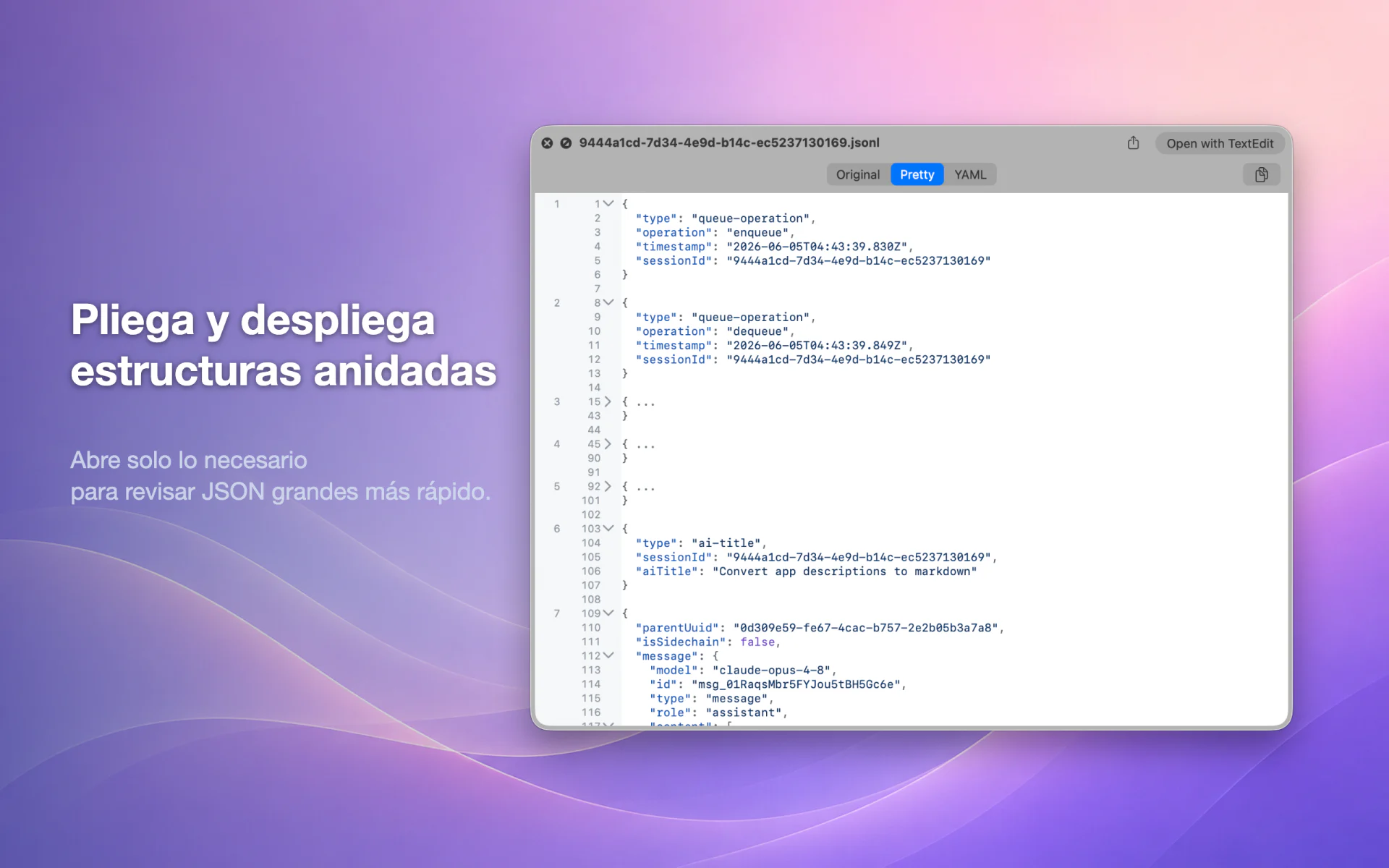This screenshot has height=868, width=1389.
Task: Switch to the Original view tab
Action: pos(858,174)
